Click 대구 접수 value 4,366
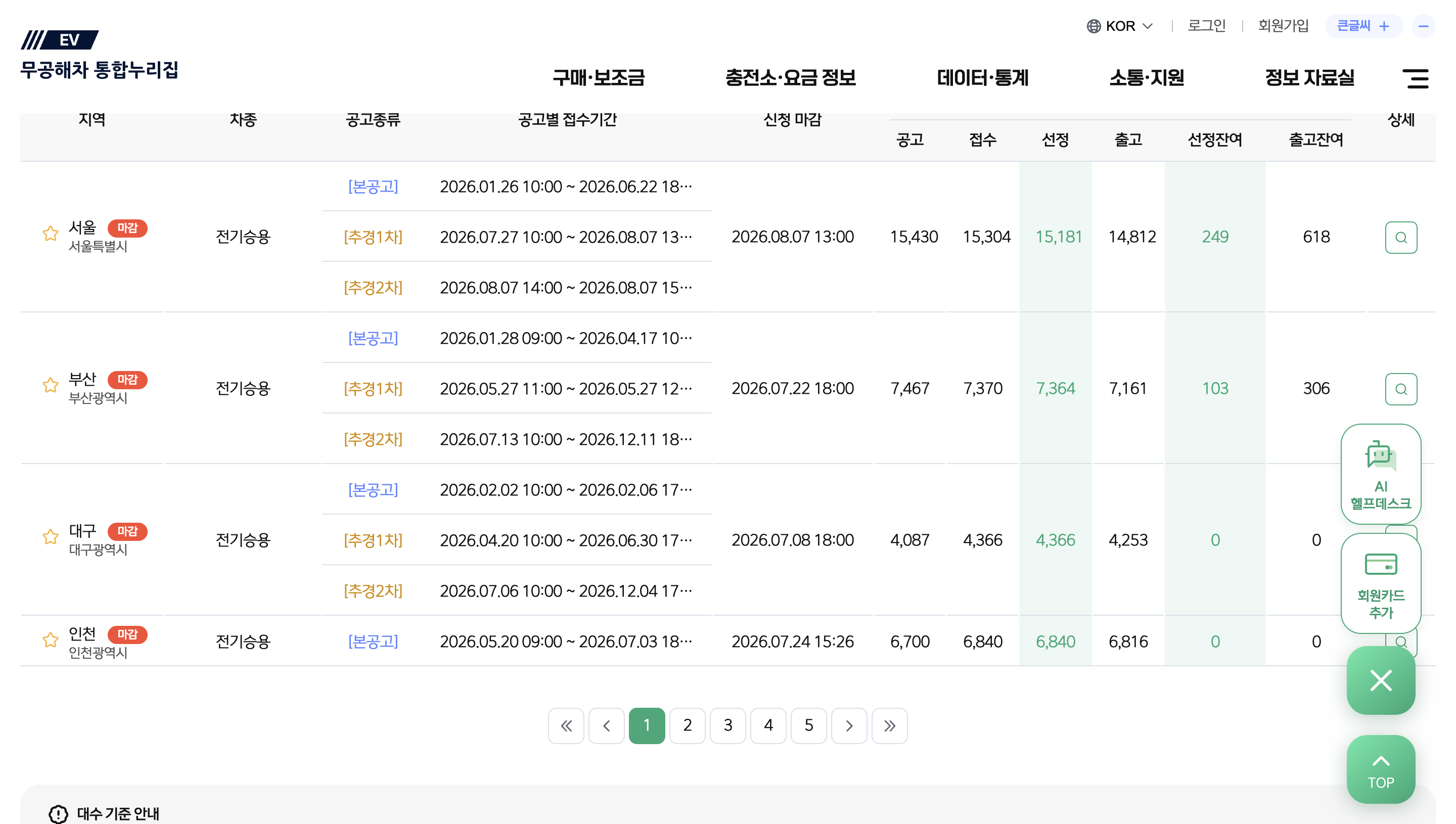This screenshot has height=824, width=1456. click(x=982, y=540)
